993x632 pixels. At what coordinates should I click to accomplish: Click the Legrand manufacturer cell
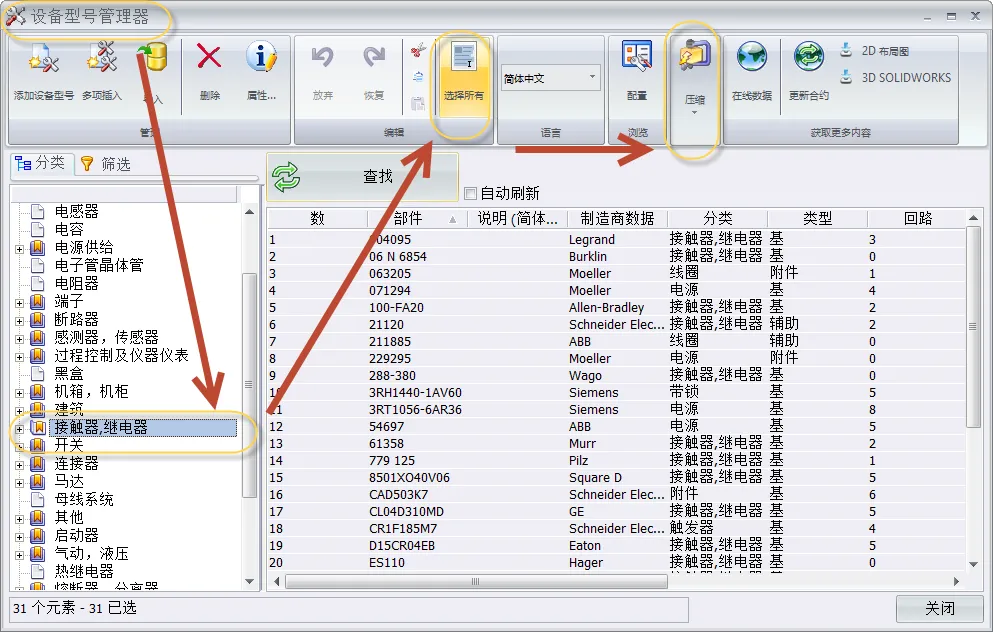pos(591,239)
